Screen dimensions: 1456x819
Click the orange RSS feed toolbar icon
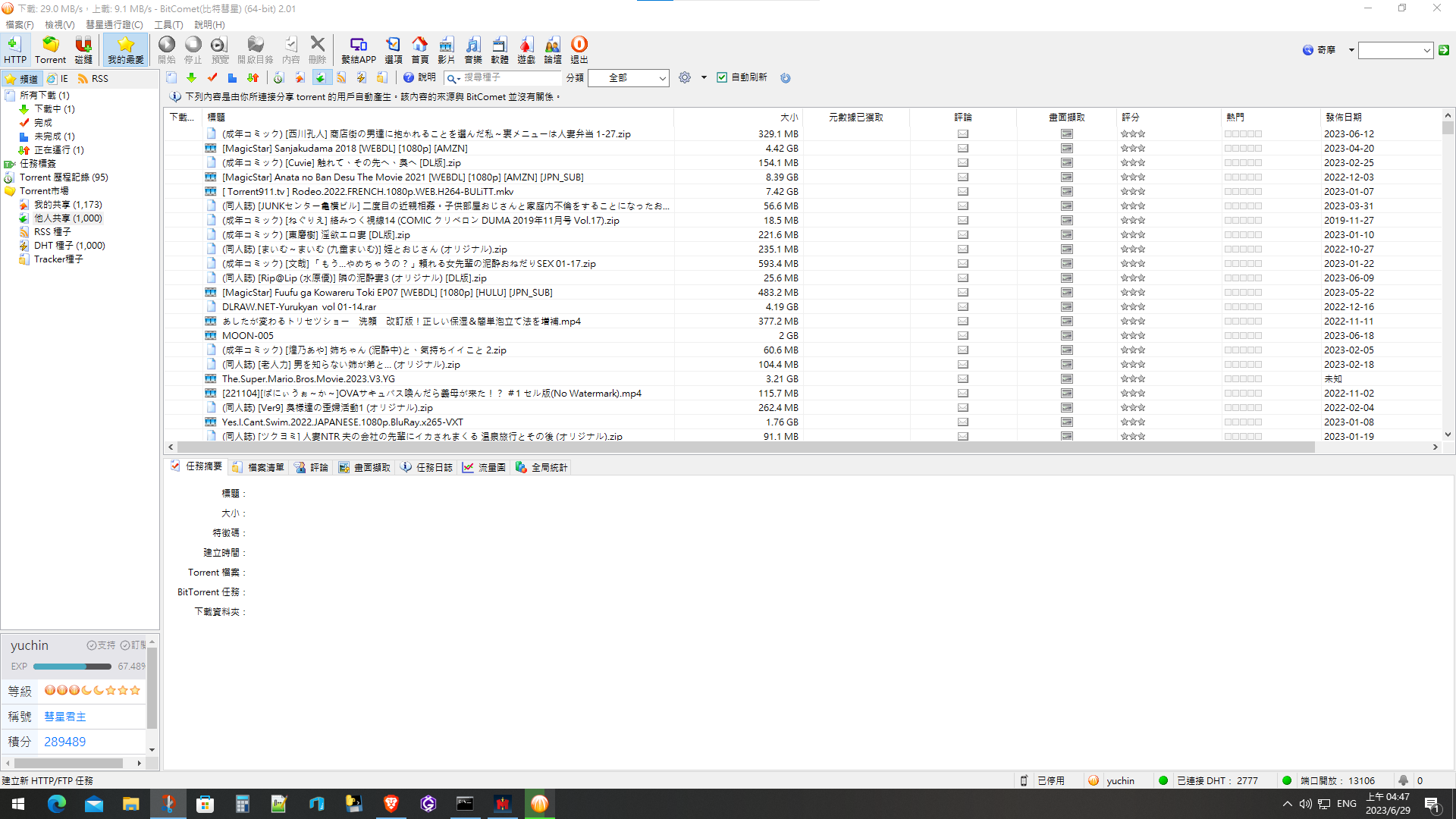click(x=341, y=77)
